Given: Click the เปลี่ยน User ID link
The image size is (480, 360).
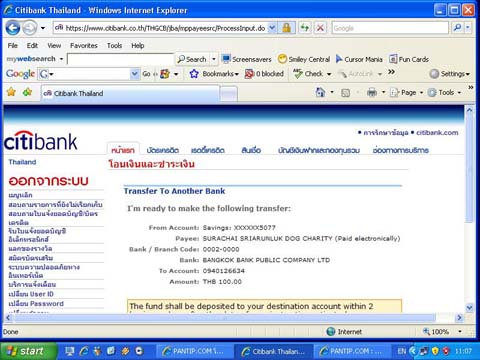Looking at the screenshot, I should click(x=31, y=294).
